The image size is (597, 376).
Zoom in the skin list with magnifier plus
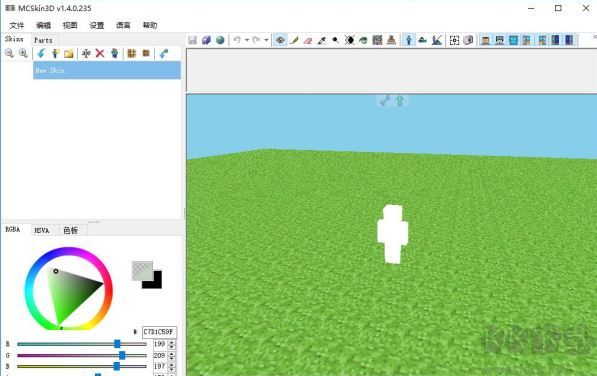[x=23, y=53]
